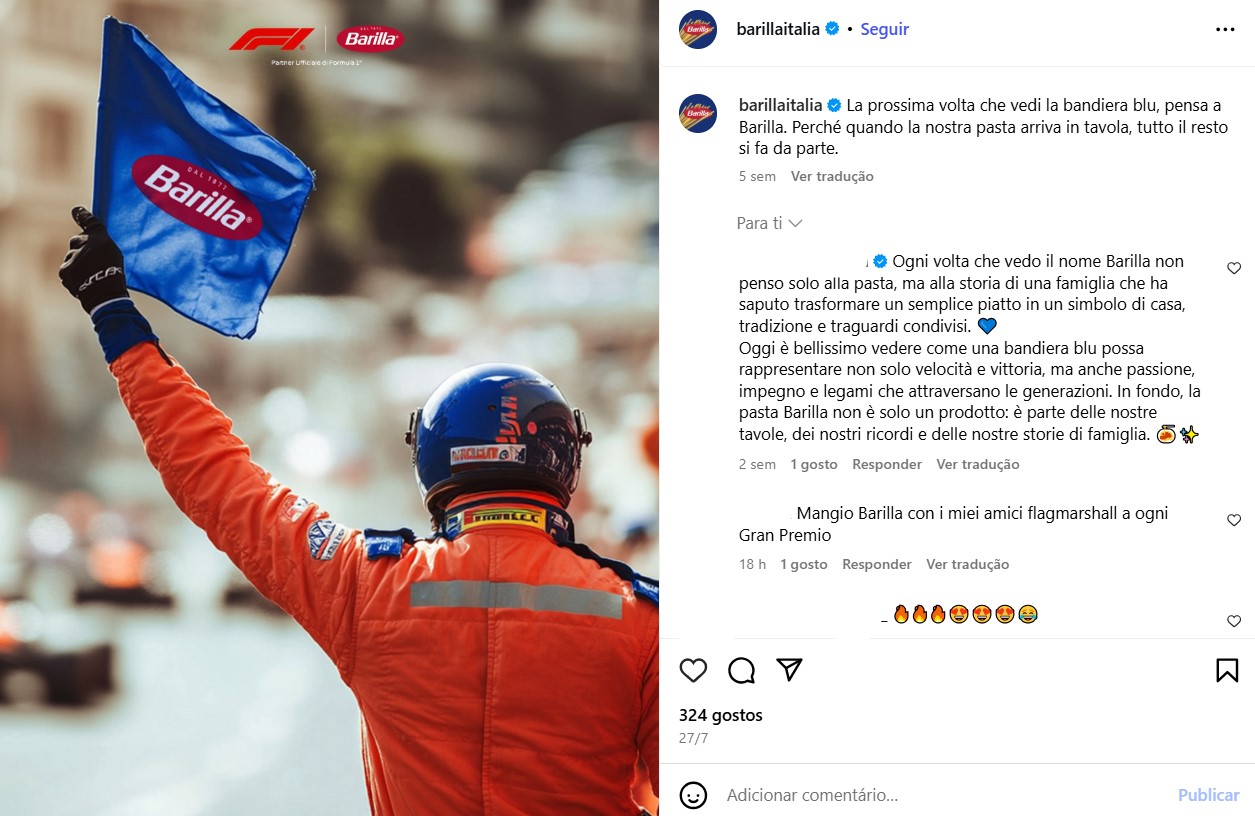The image size is (1255, 816).
Task: Open the three-dots more options menu
Action: [x=1225, y=30]
